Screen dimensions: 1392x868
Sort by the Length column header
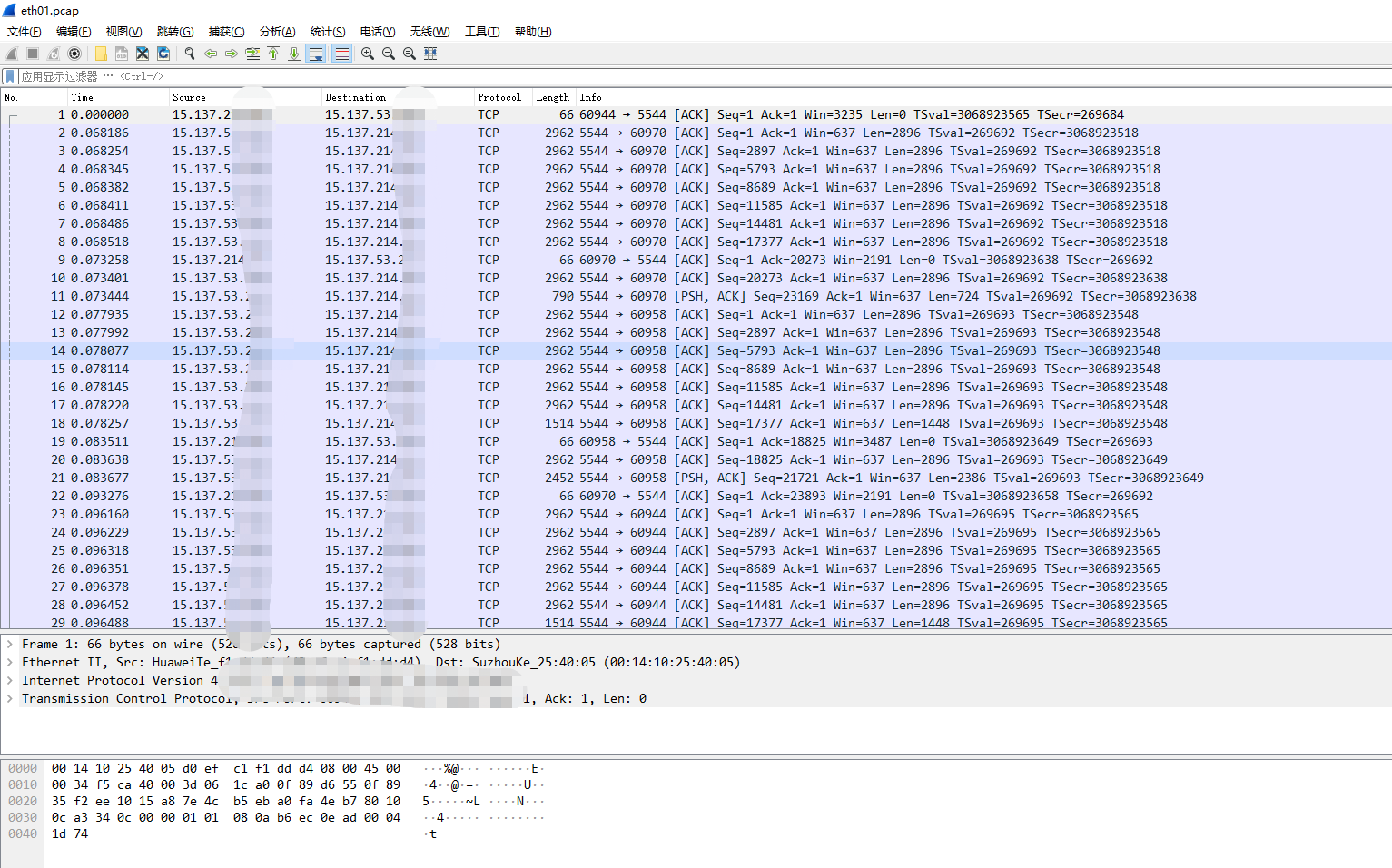553,97
